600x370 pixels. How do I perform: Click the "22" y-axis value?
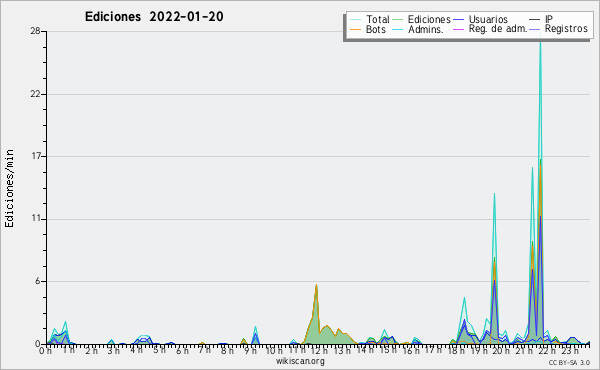click(36, 94)
